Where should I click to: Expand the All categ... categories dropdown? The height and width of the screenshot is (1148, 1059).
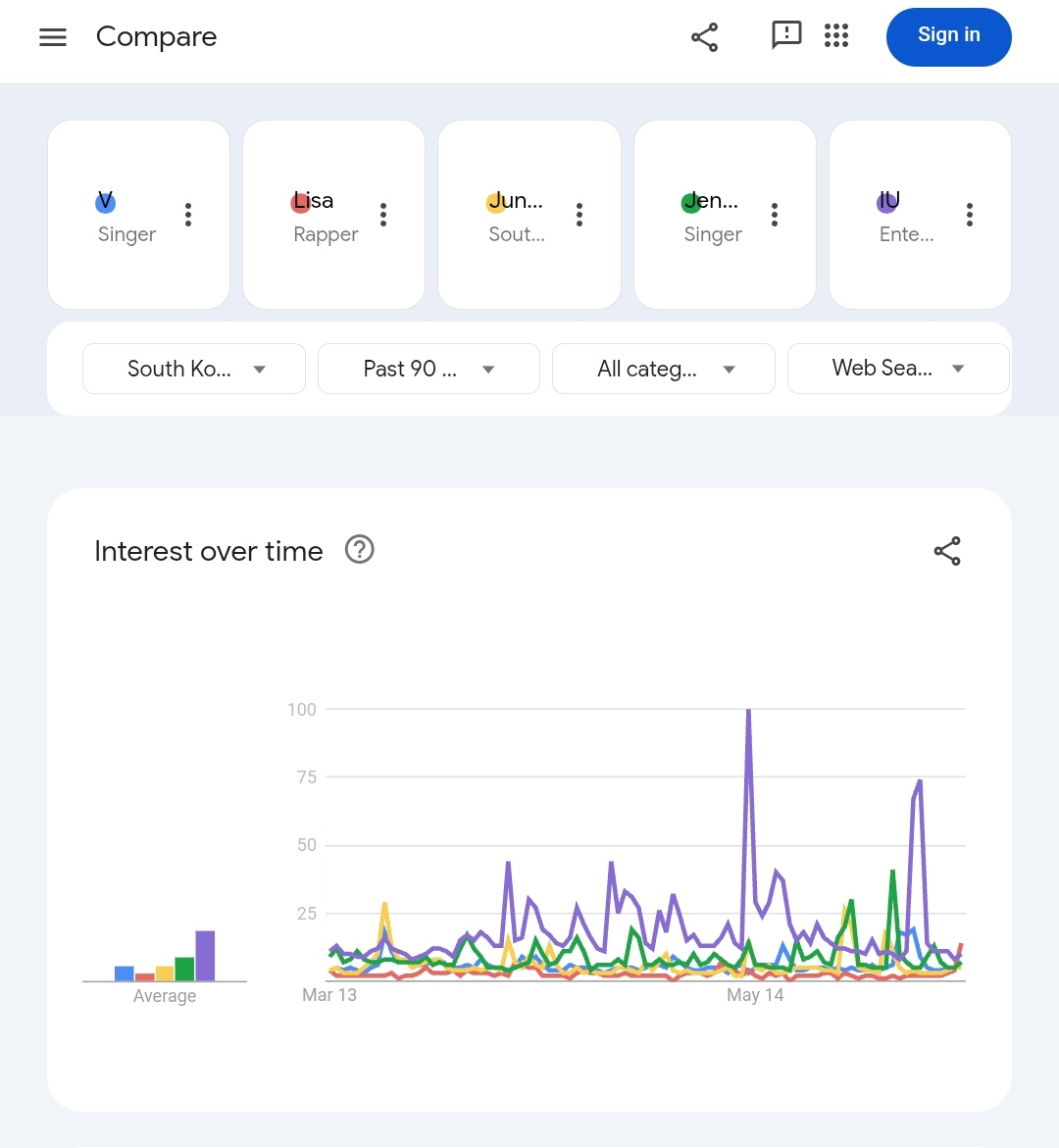point(664,369)
